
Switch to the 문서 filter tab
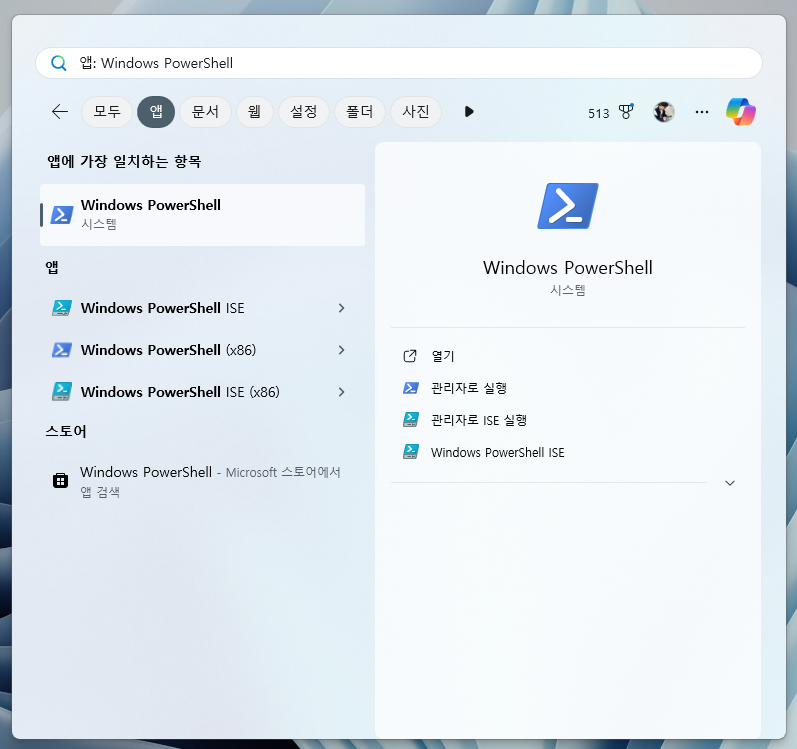[205, 111]
